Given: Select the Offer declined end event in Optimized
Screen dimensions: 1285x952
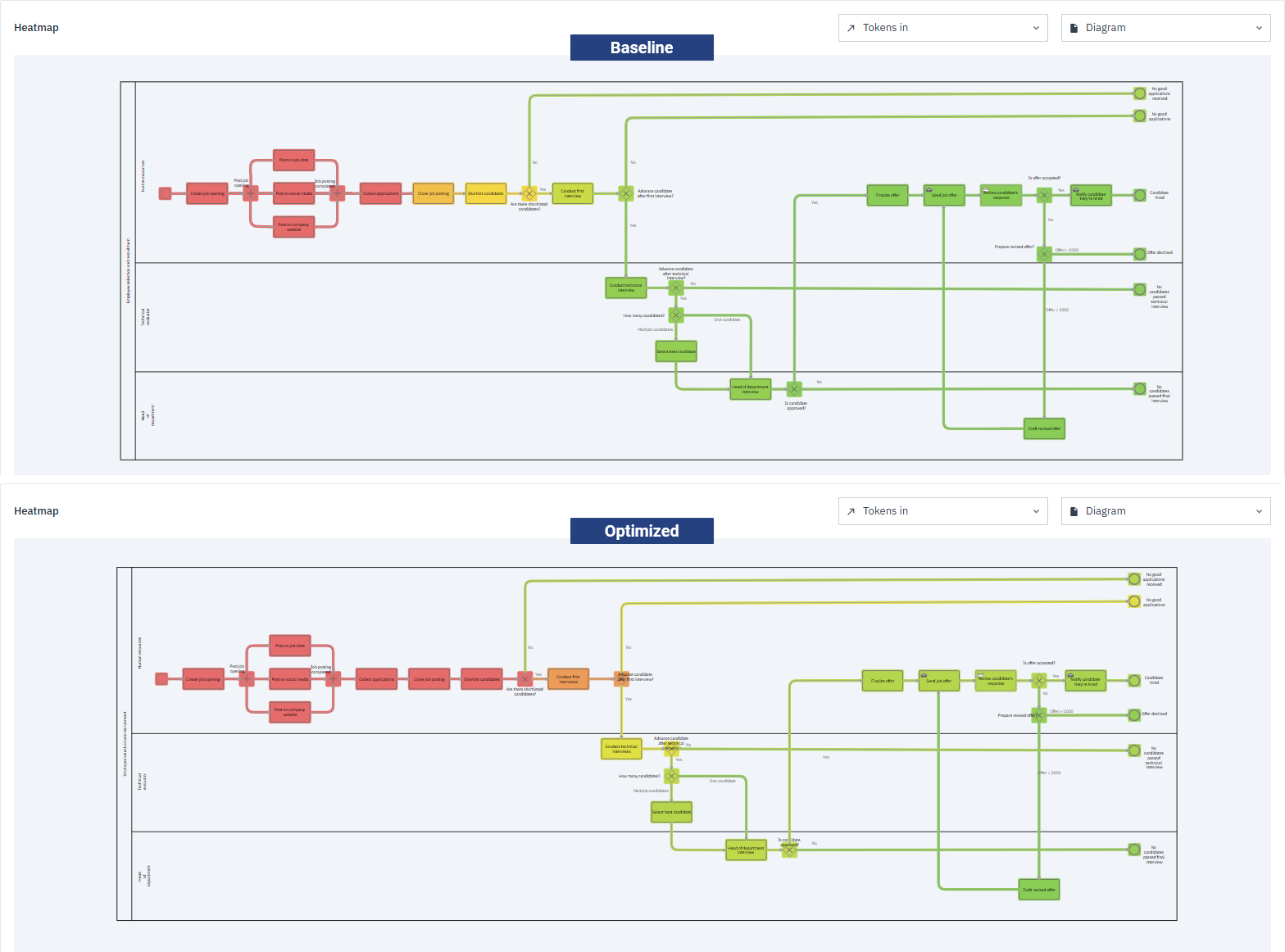Looking at the screenshot, I should tap(1134, 714).
